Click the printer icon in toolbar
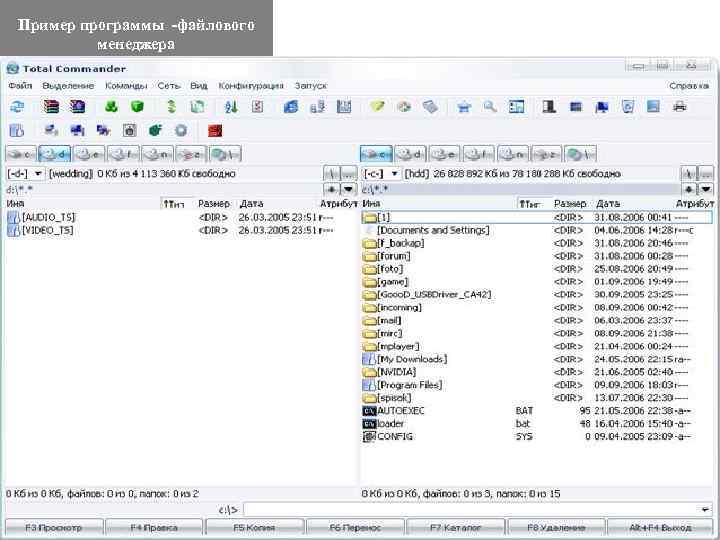This screenshot has width=720, height=540. [680, 107]
